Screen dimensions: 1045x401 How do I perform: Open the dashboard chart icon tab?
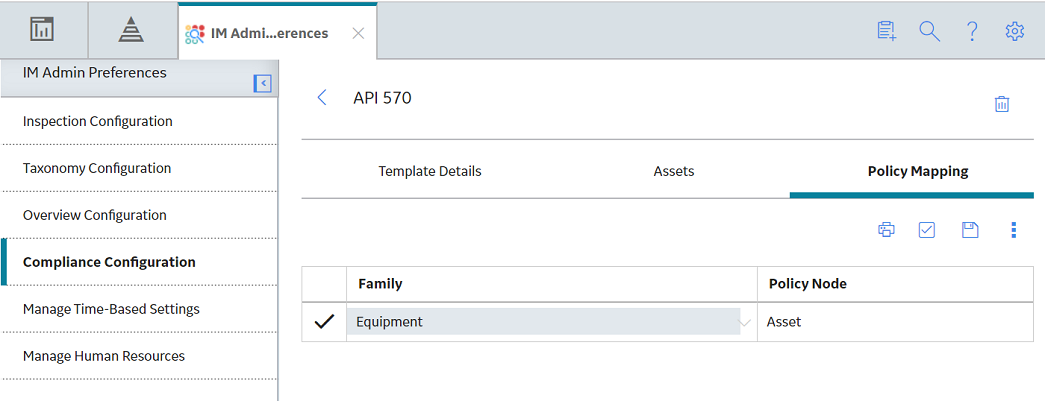(43, 30)
